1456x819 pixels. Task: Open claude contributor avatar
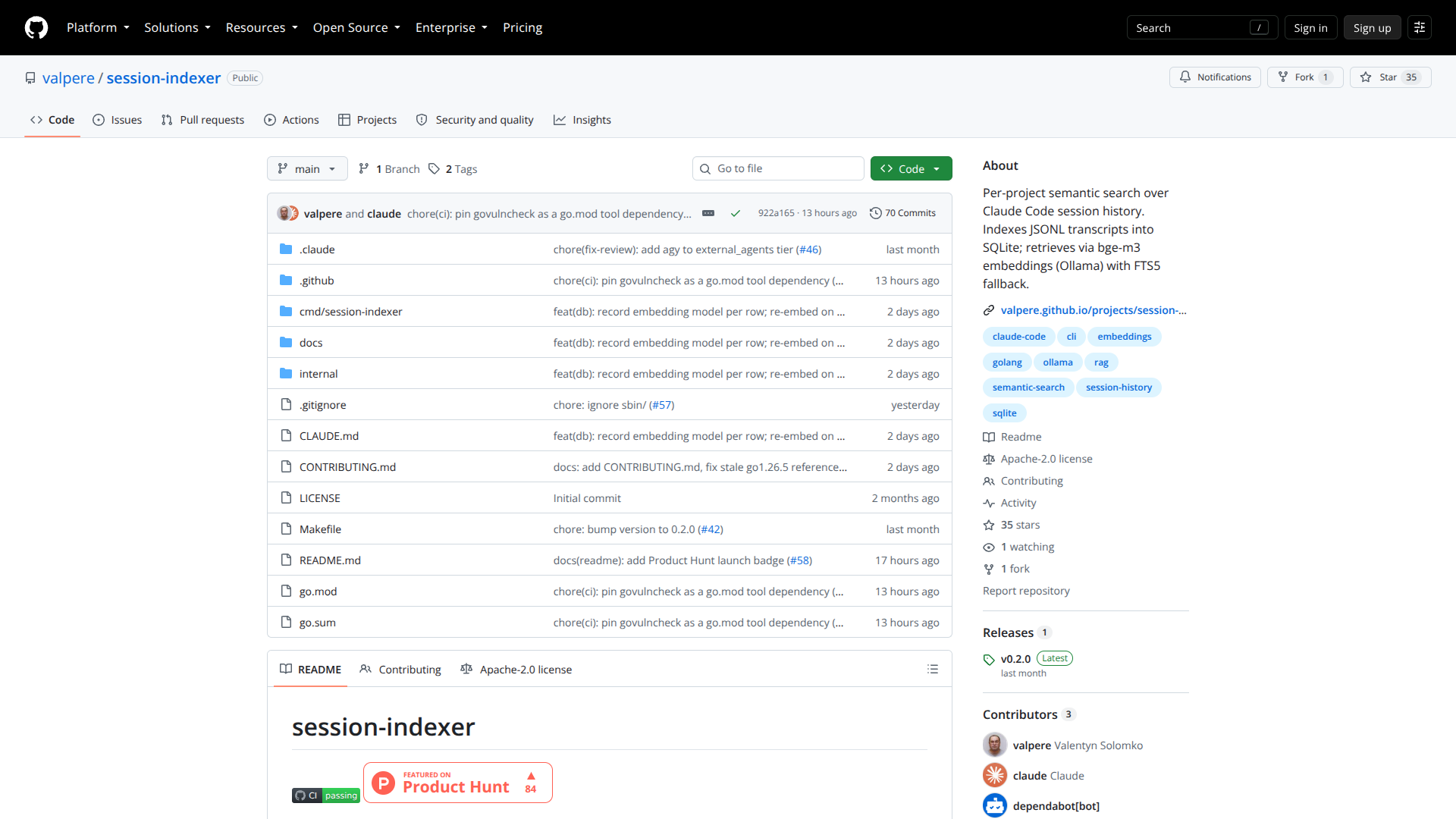point(995,775)
